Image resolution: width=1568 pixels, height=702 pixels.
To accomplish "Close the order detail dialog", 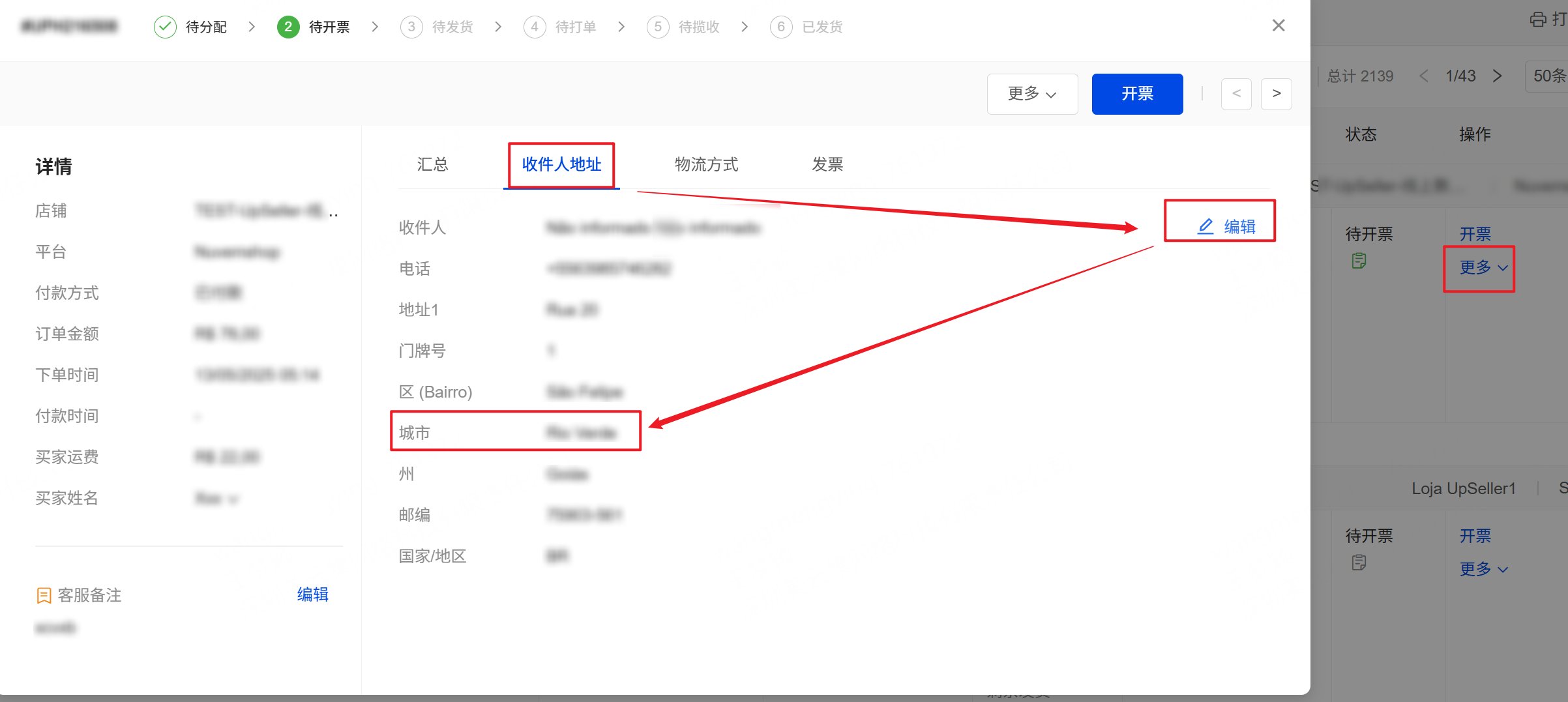I will [1279, 25].
